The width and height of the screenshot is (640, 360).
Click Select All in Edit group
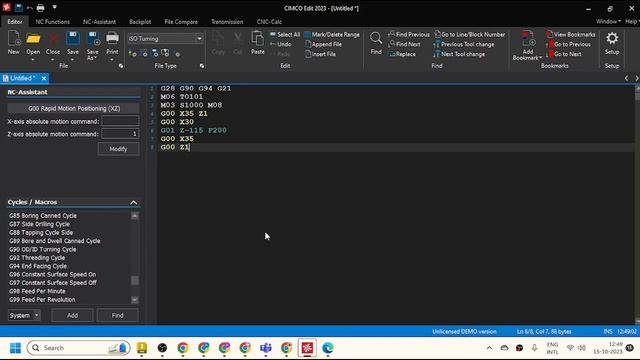285,35
